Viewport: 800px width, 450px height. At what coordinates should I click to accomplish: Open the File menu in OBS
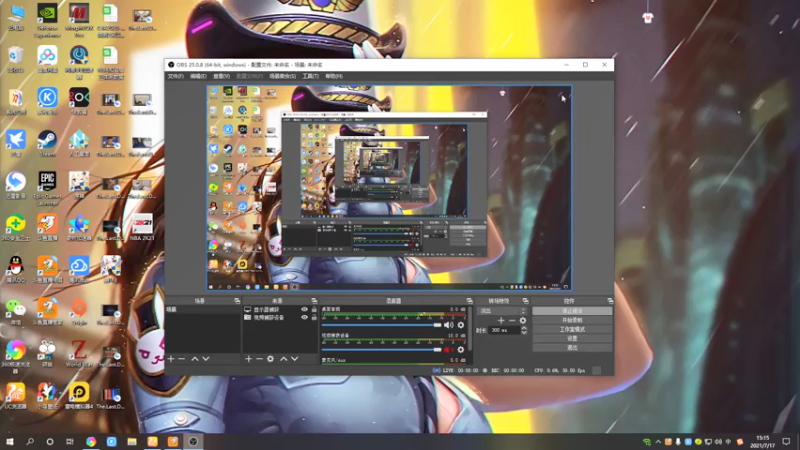tap(176, 76)
